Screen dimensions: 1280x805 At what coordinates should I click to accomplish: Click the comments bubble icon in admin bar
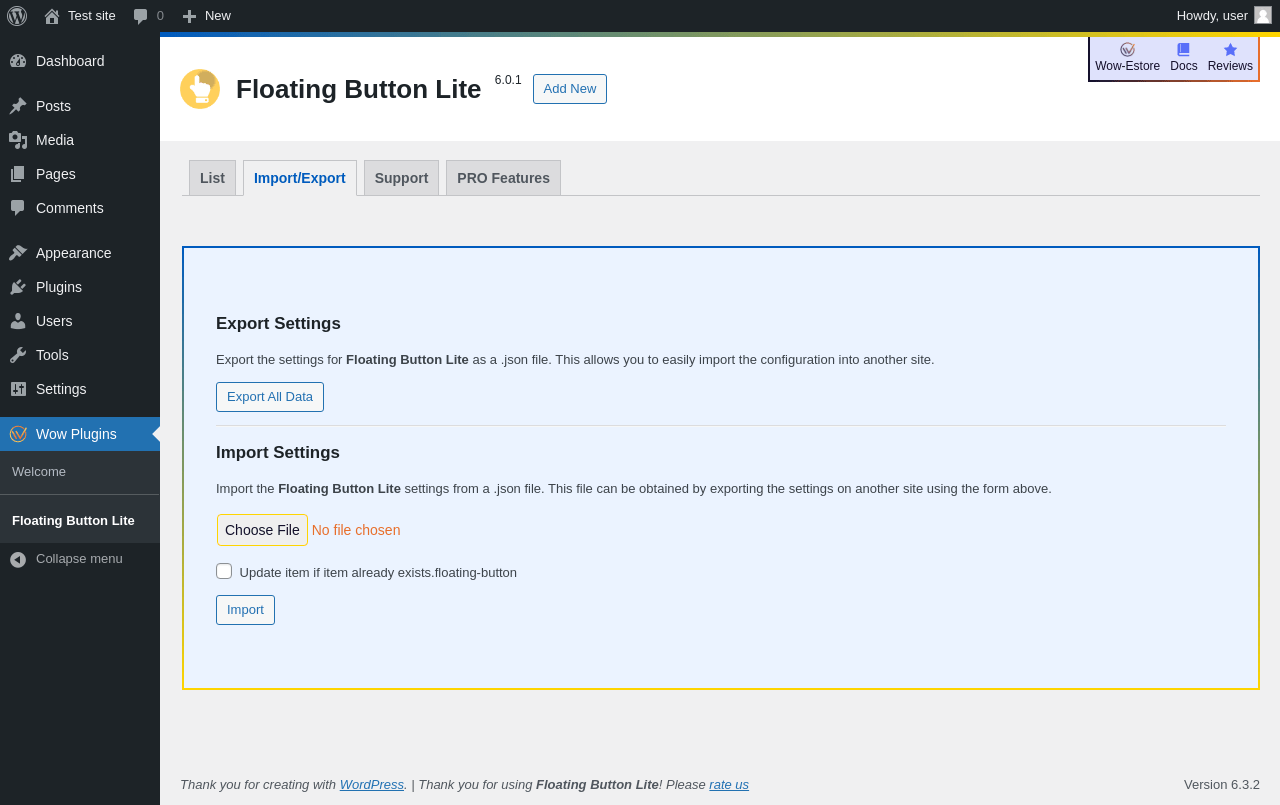pos(141,16)
